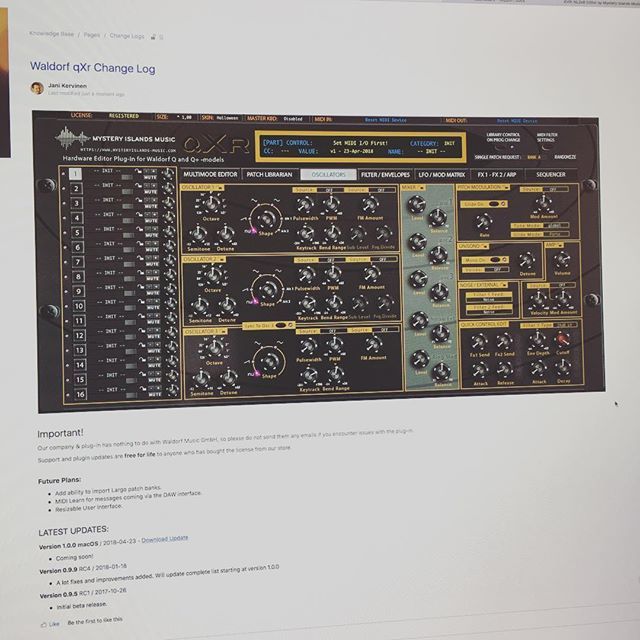This screenshot has width=640, height=640.
Task: Click the qXr product logo
Action: (216, 144)
